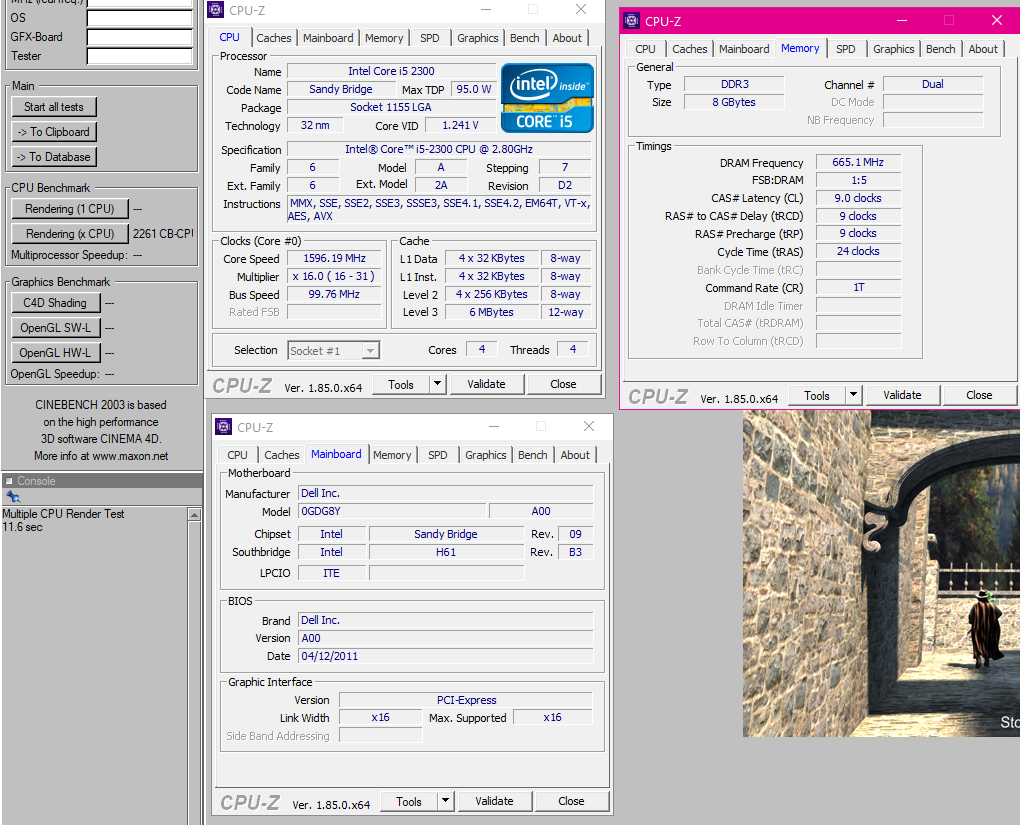
Task: Click Close button in Memory window
Action: (979, 394)
